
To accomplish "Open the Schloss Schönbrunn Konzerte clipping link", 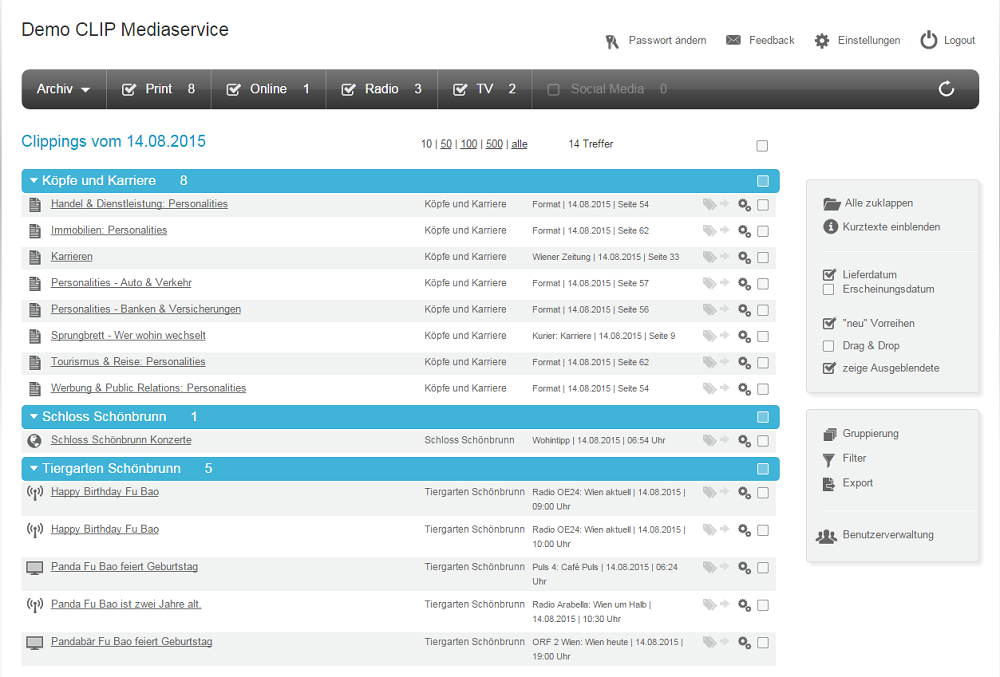I will [x=120, y=439].
